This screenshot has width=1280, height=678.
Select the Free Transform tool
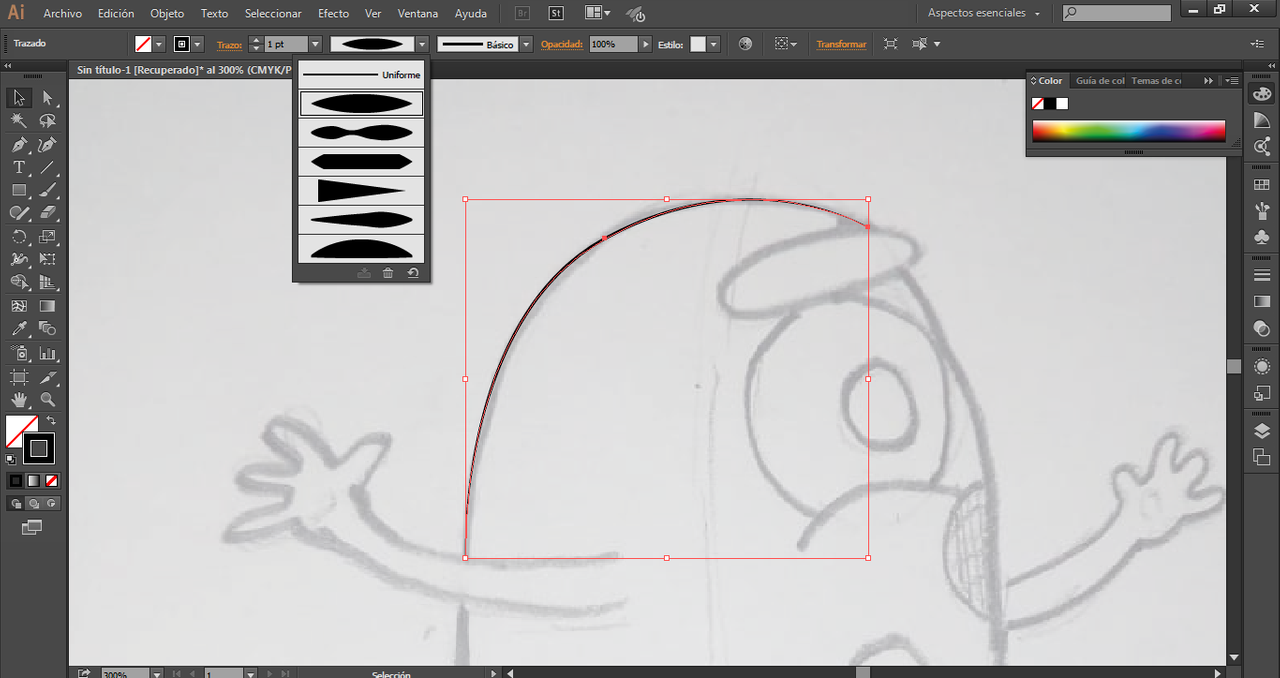[47, 259]
